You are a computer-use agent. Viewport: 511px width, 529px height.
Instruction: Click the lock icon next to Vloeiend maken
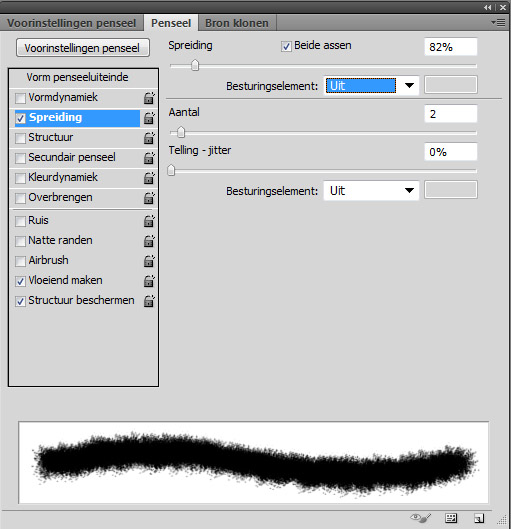click(x=149, y=281)
